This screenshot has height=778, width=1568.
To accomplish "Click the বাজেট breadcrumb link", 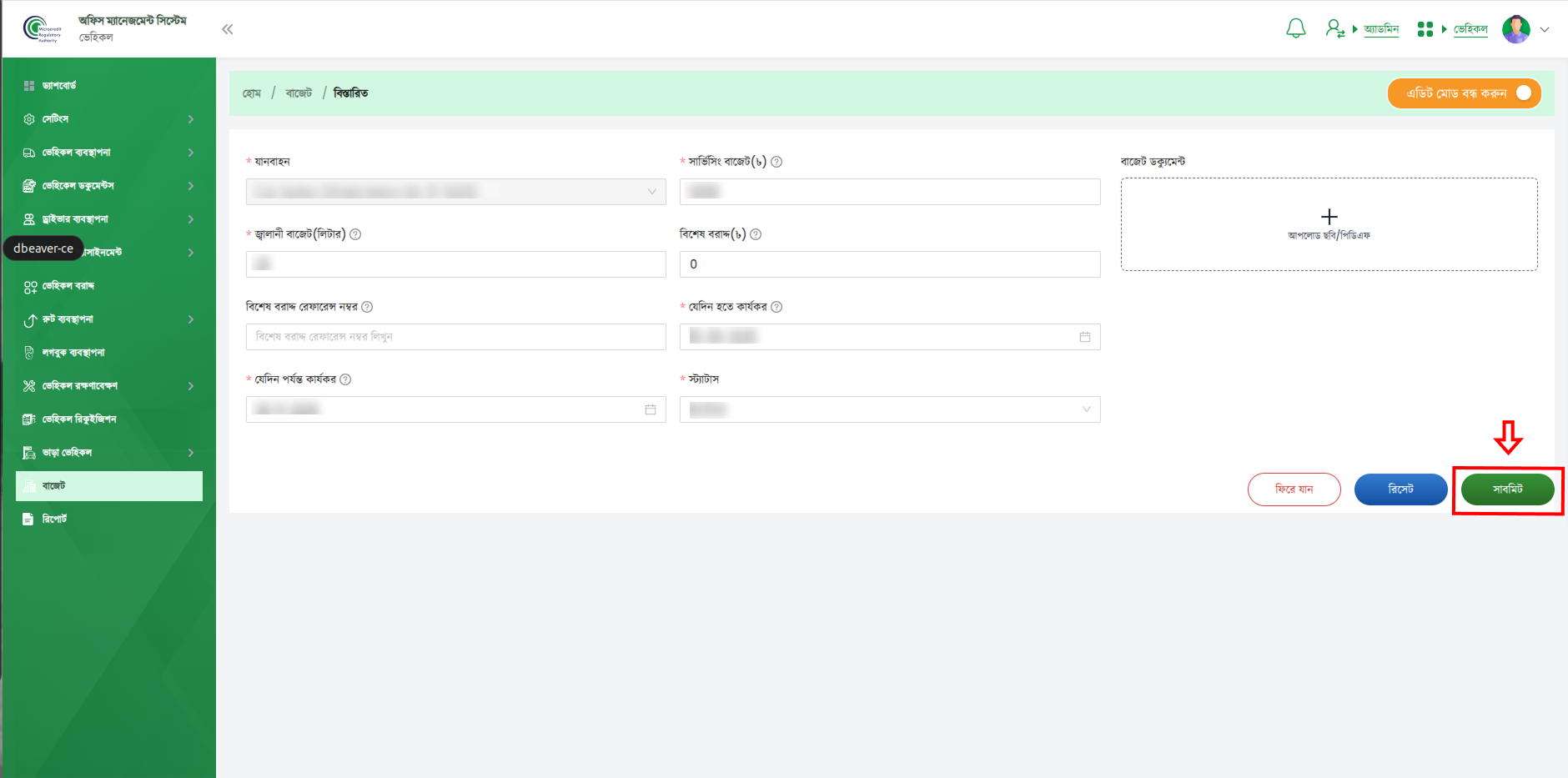I will pyautogui.click(x=299, y=93).
